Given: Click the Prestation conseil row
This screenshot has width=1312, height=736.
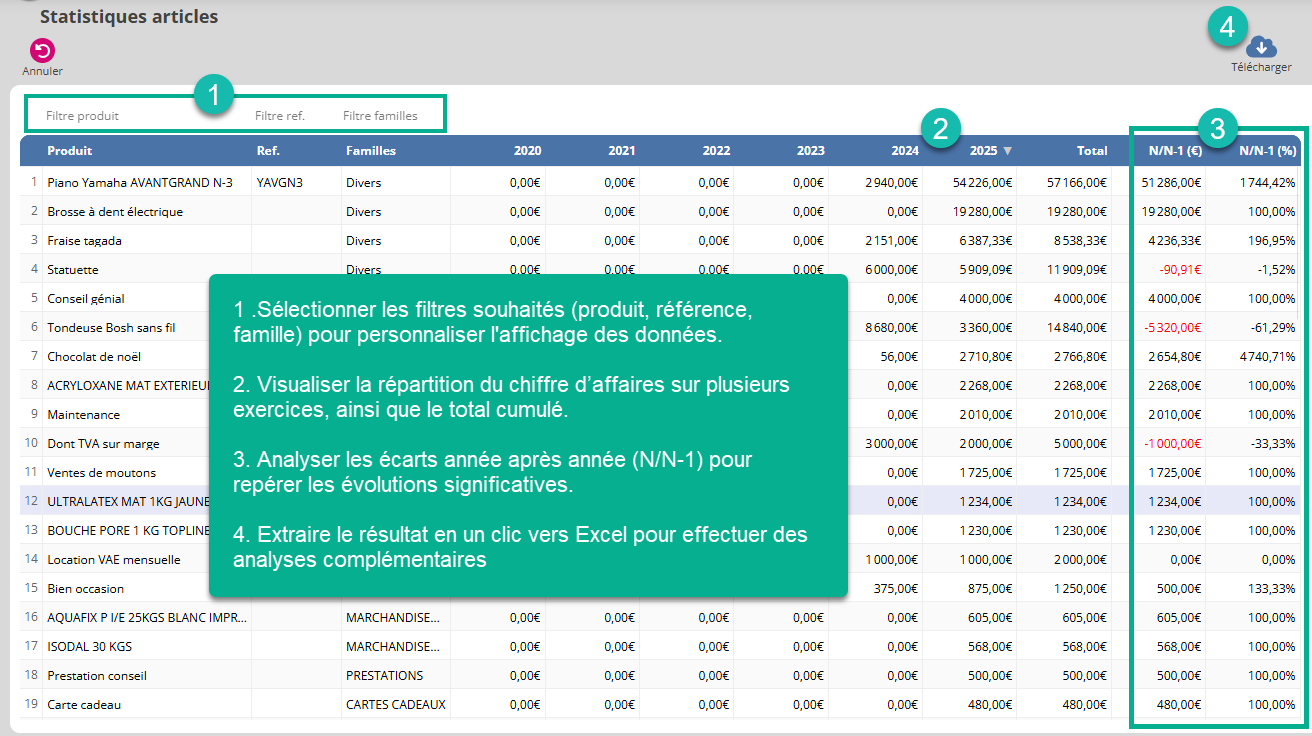Looking at the screenshot, I should point(97,676).
